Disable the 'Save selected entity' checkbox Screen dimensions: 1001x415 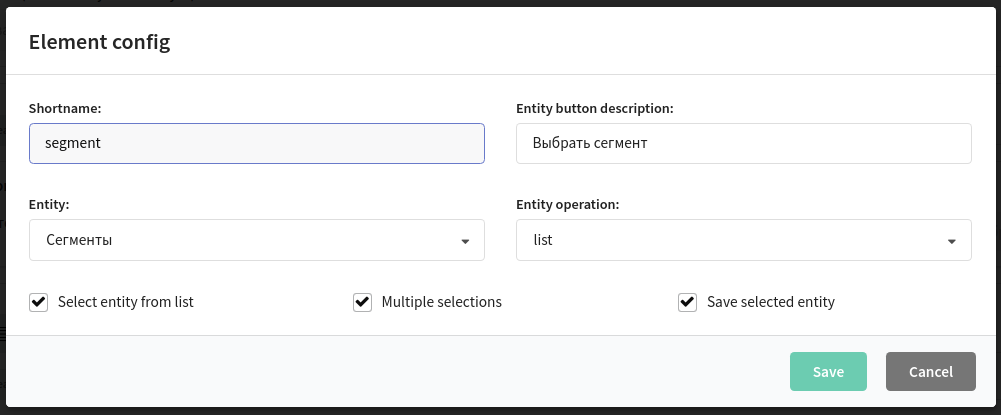pyautogui.click(x=687, y=302)
